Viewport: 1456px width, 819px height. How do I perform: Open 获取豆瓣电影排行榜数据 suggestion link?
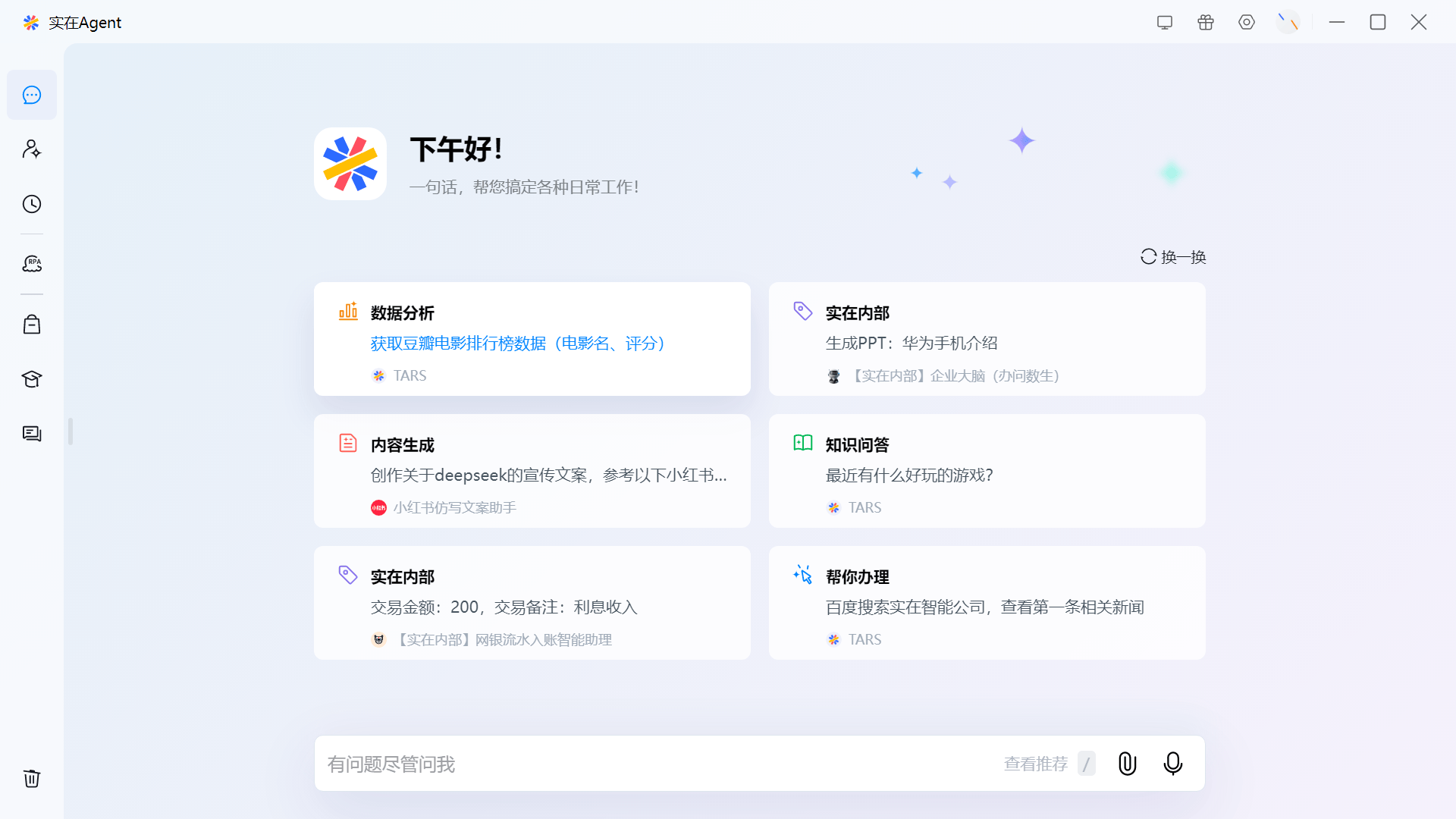point(519,344)
